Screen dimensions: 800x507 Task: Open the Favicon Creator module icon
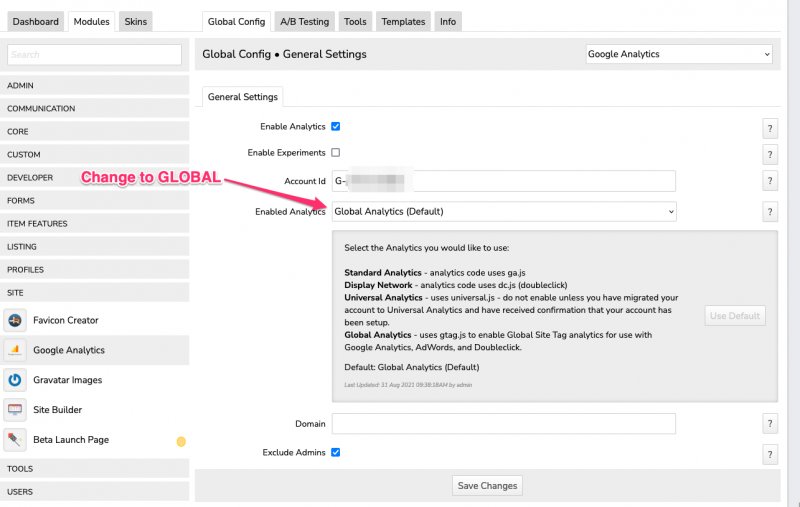(x=15, y=320)
